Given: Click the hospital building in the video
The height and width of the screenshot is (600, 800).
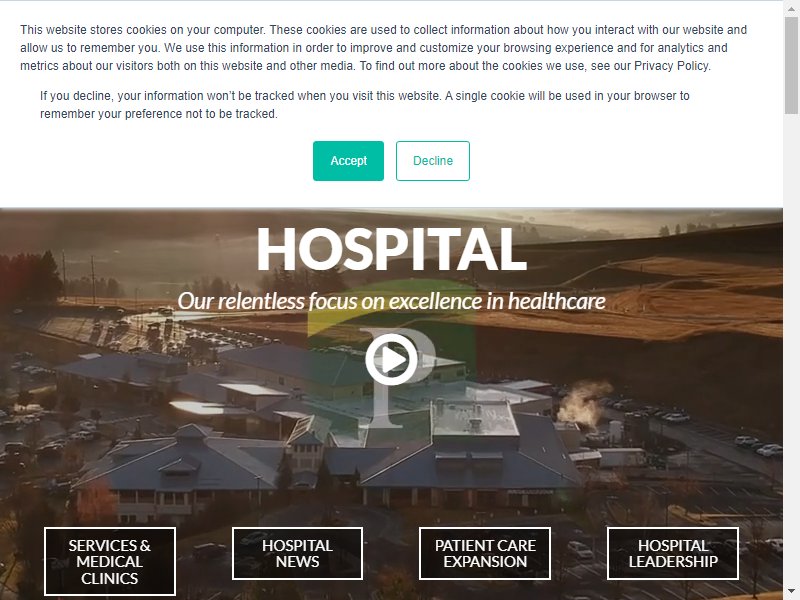Looking at the screenshot, I should click(327, 449).
